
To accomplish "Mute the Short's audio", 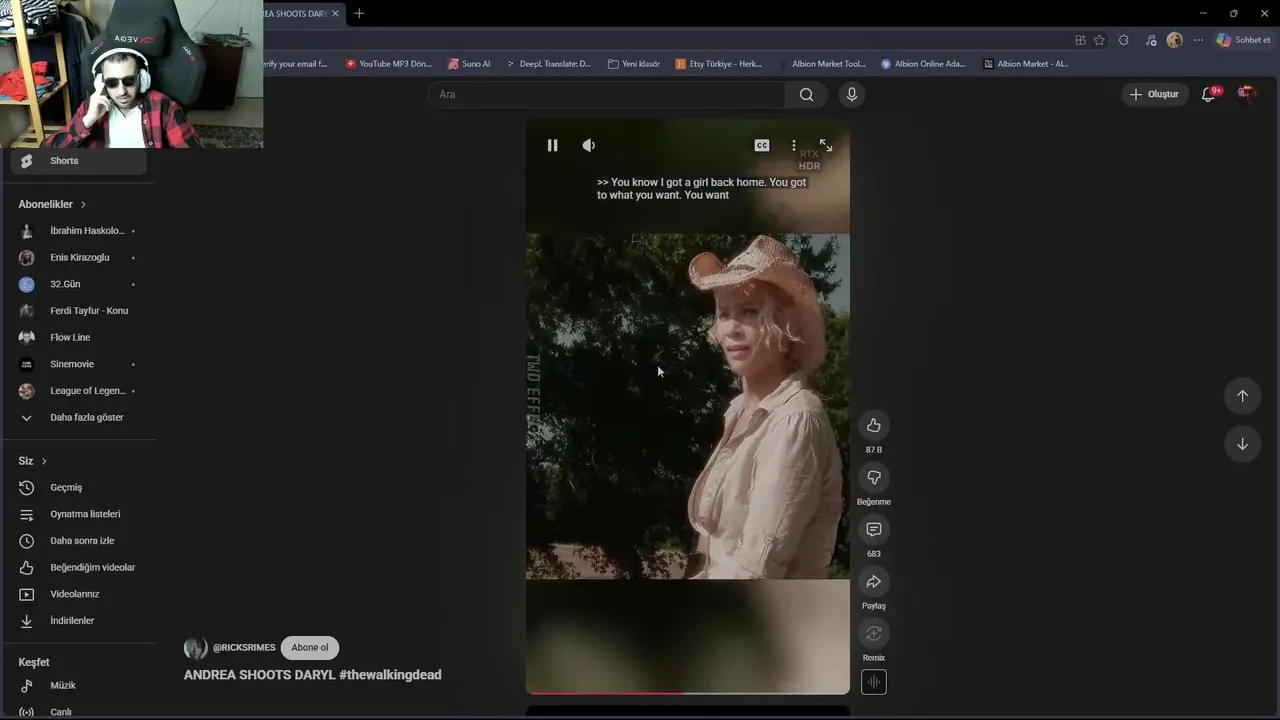I will coord(589,145).
